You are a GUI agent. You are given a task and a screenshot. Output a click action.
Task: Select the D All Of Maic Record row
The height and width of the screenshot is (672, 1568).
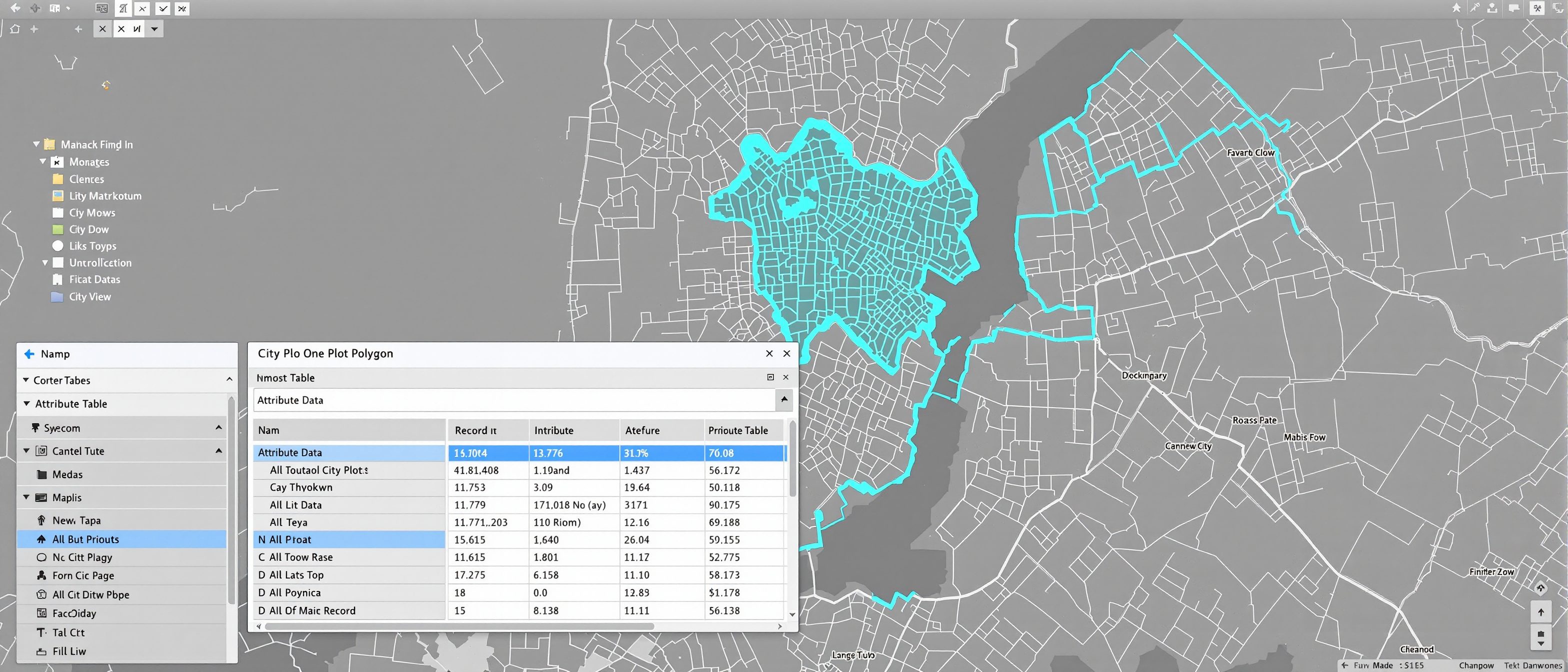coord(518,610)
